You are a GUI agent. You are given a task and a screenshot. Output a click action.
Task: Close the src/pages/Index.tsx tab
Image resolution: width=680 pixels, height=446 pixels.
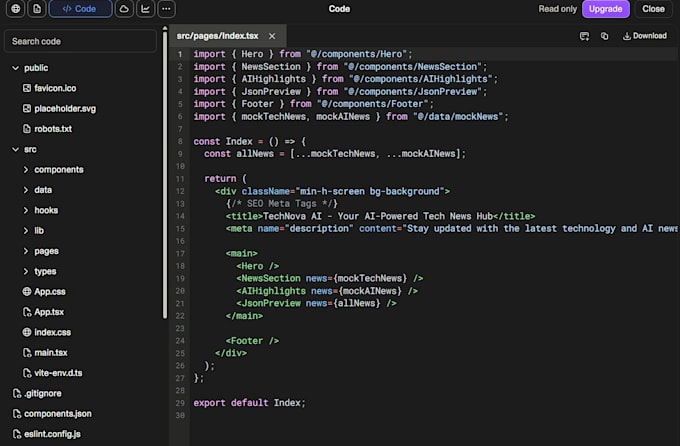(x=272, y=36)
